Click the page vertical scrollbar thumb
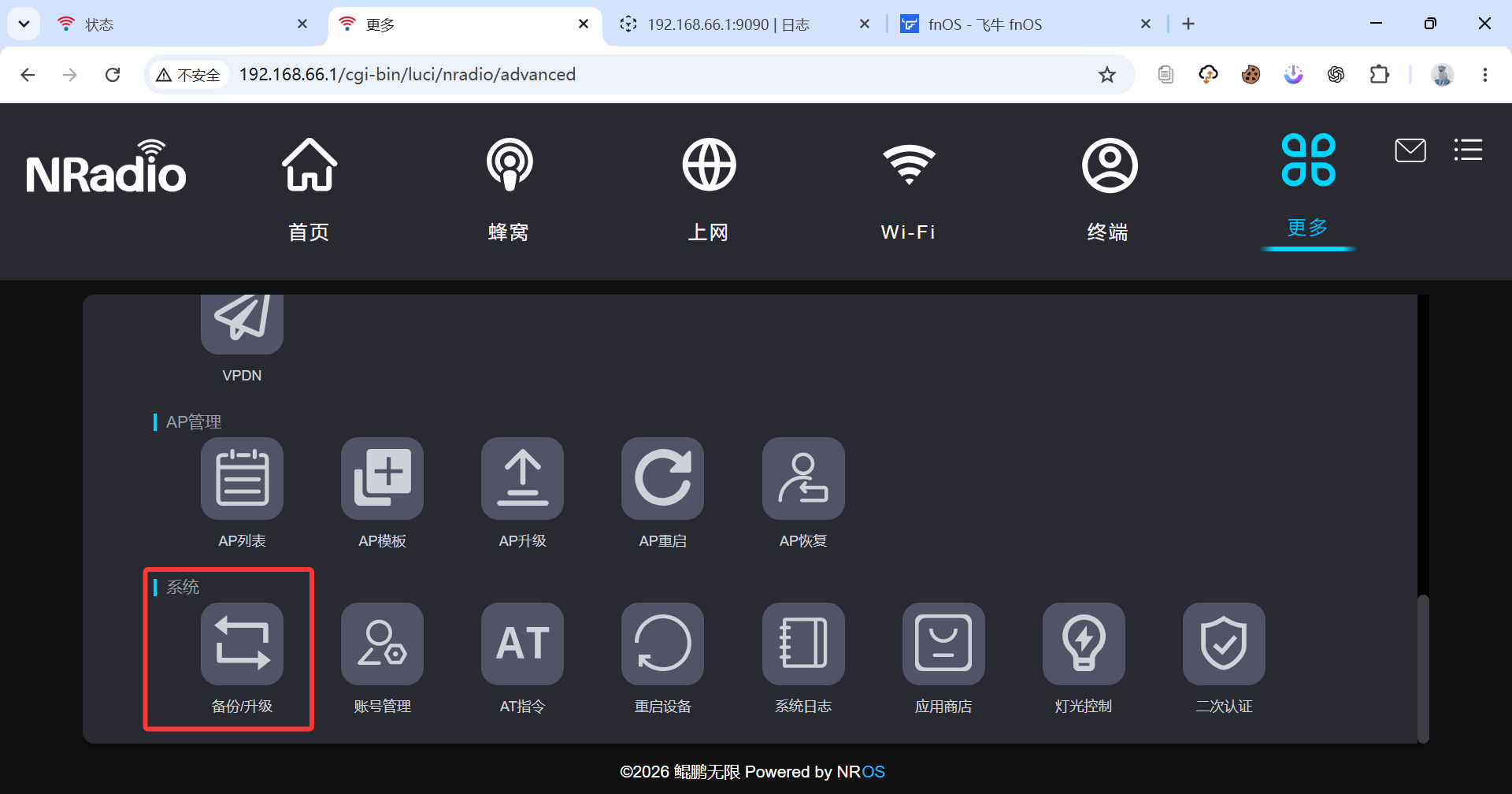Screen dimensions: 1512x794 pos(1423,669)
